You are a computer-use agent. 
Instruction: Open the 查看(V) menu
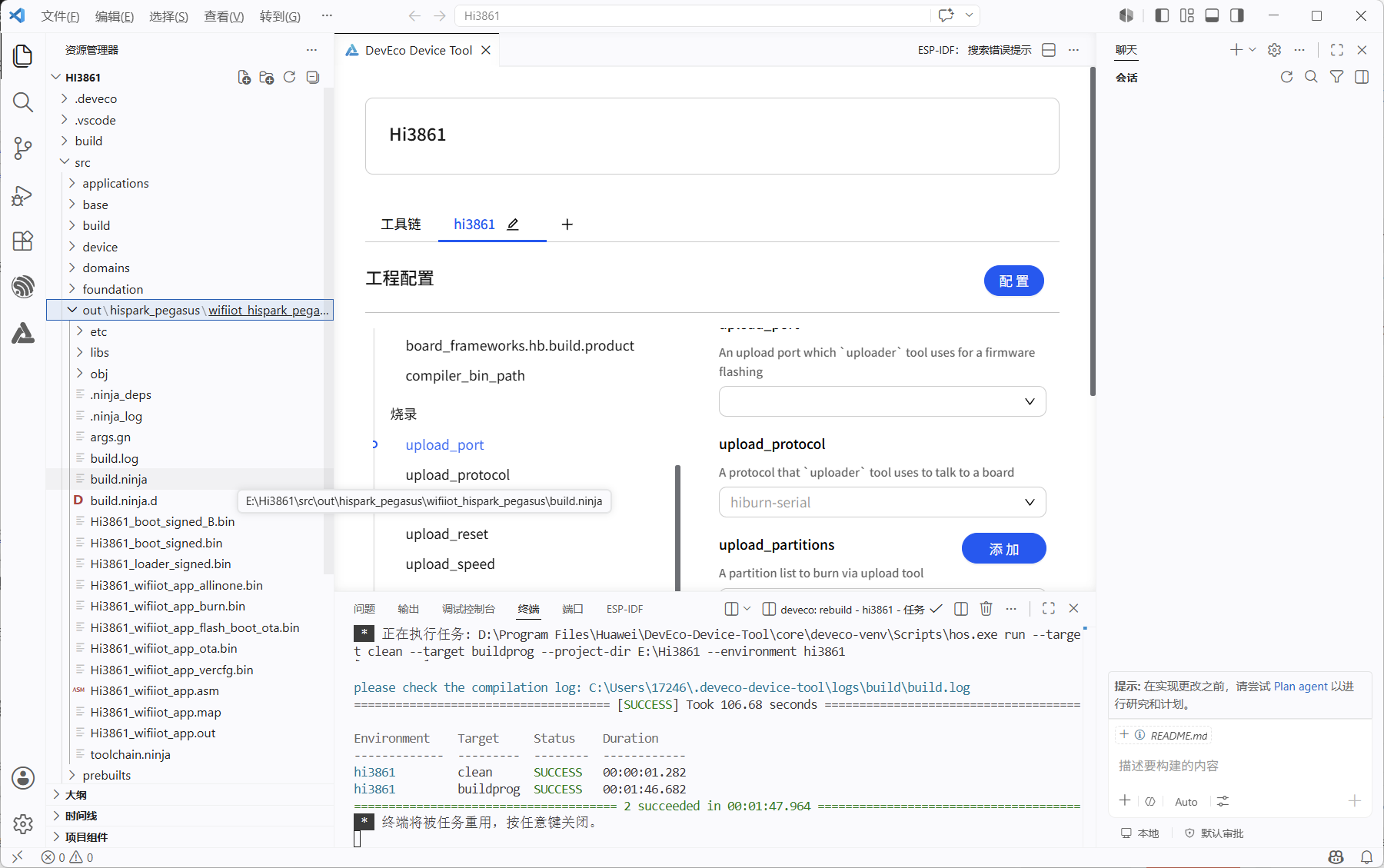(224, 16)
